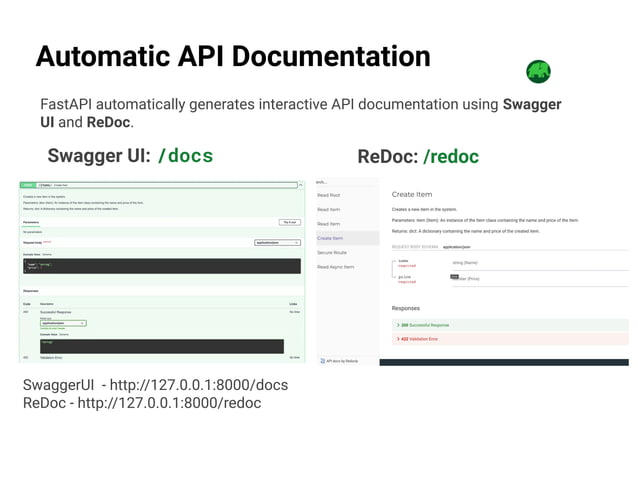The image size is (638, 479).
Task: Click the response example value code block
Action: (x=162, y=346)
